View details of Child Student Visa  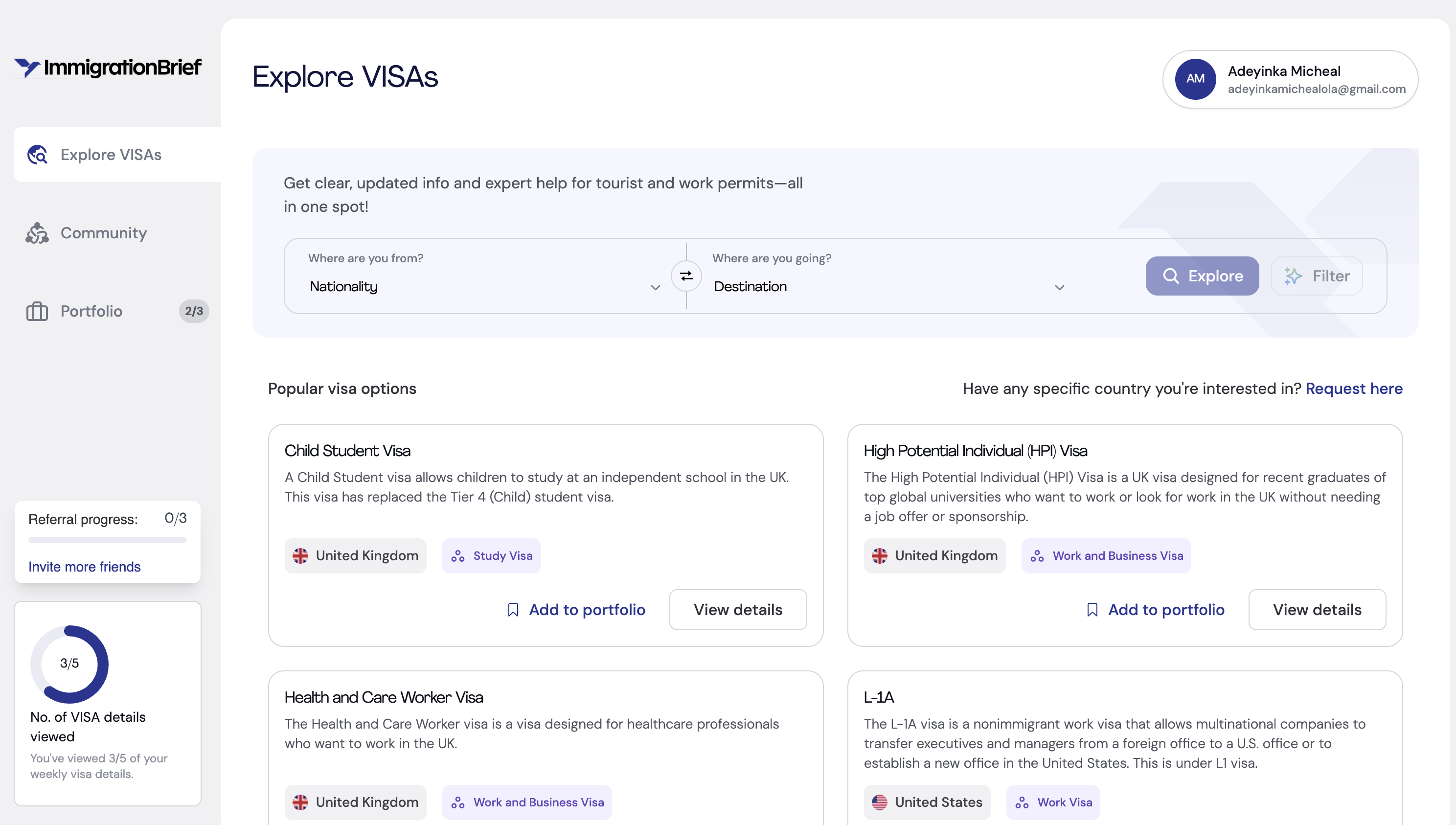click(738, 610)
